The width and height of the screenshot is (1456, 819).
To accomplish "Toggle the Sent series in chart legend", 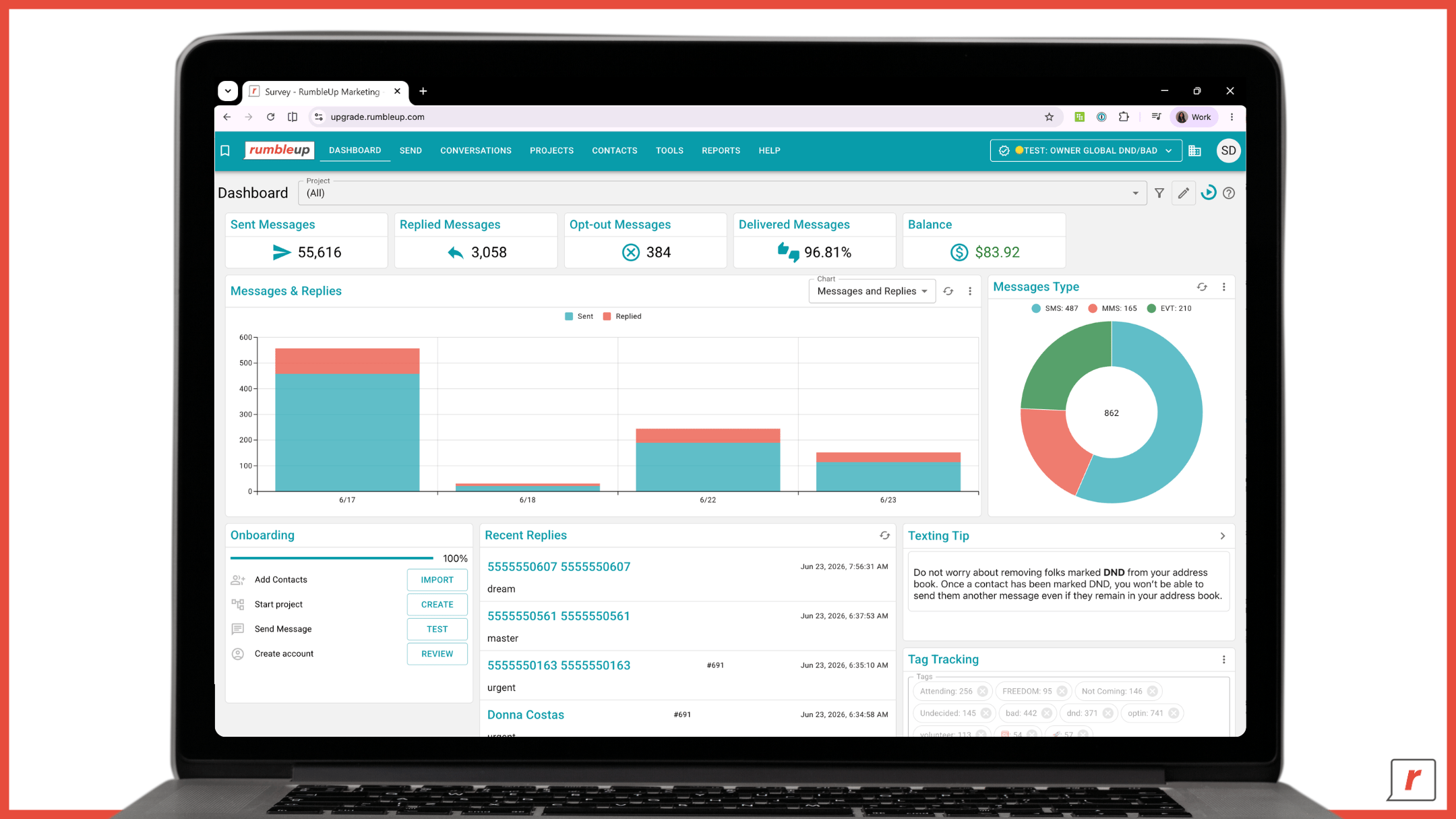I will [x=579, y=317].
